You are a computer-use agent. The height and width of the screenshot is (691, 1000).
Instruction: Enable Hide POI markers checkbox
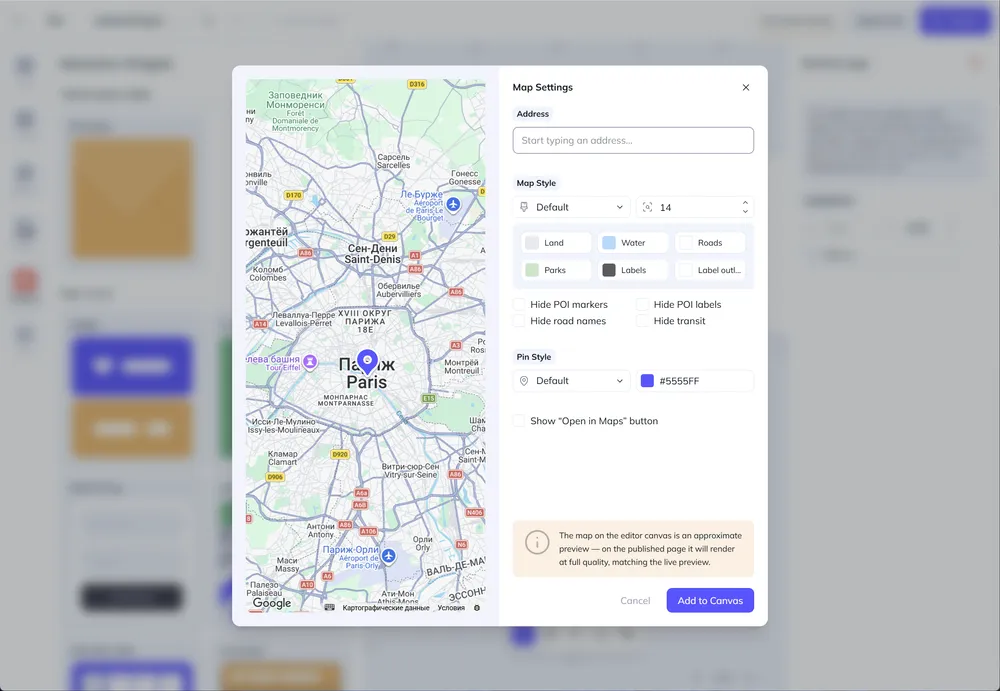(x=519, y=304)
